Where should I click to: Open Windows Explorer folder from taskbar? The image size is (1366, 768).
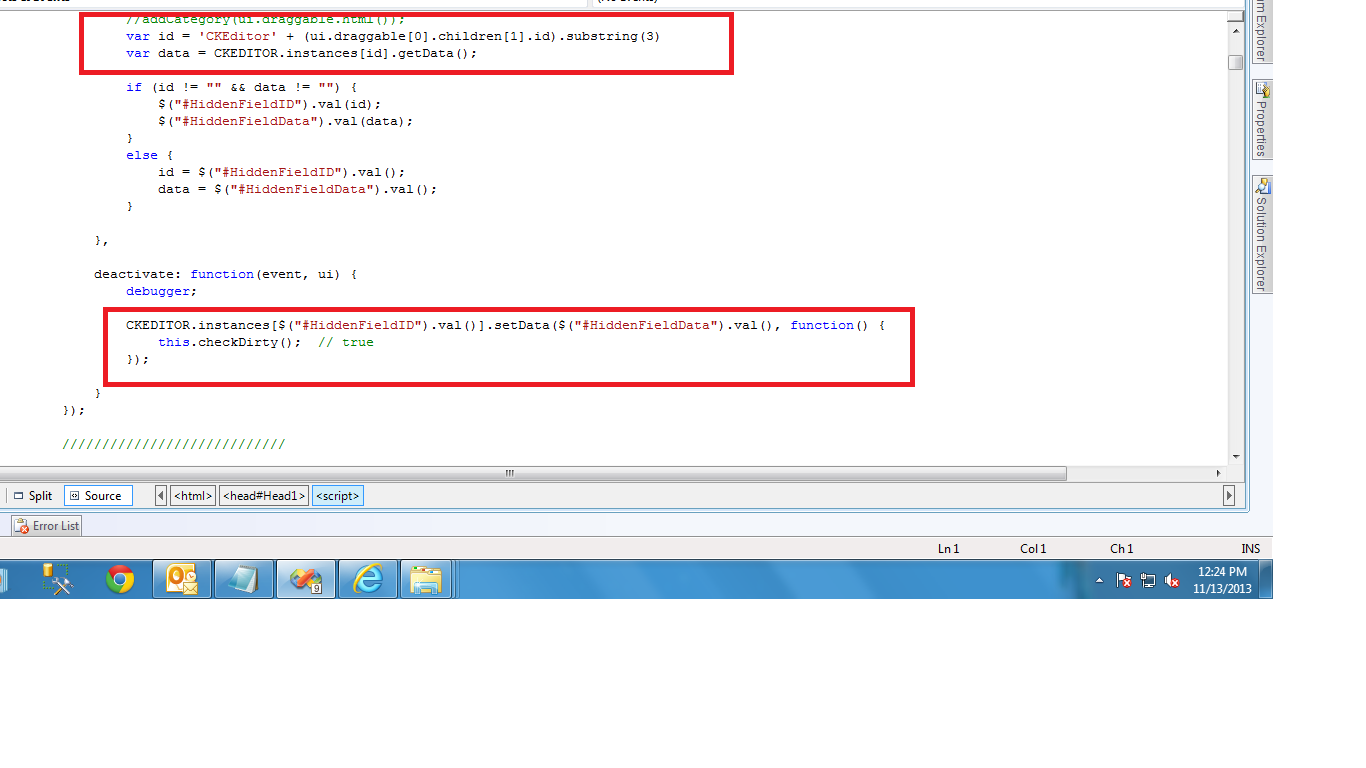click(427, 580)
